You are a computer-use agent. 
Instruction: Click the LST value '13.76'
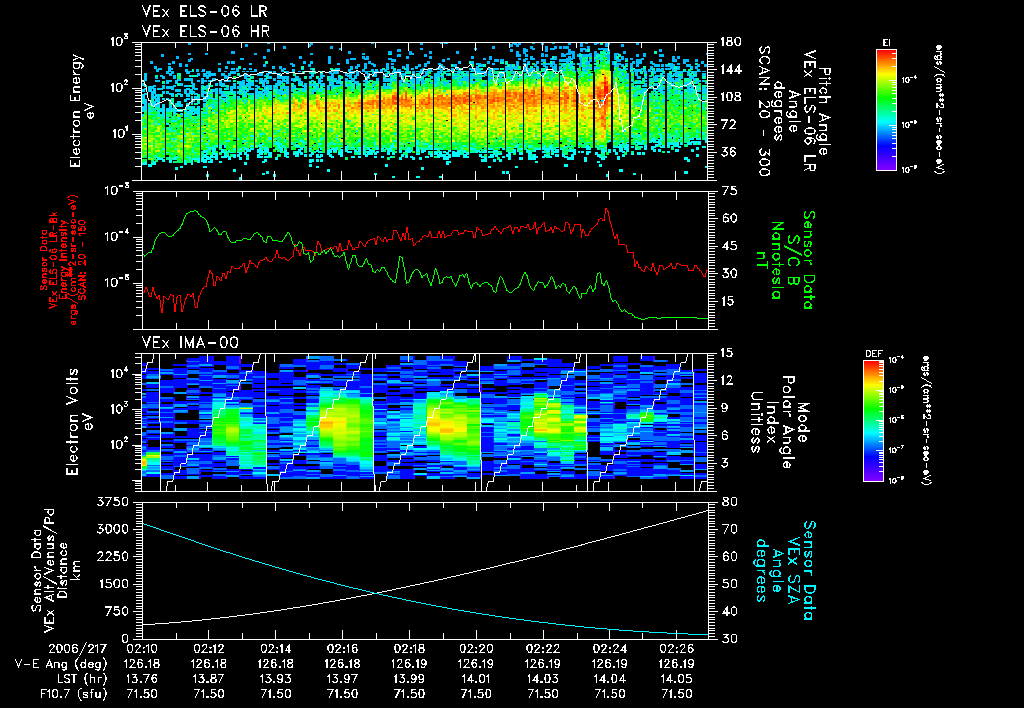pos(141,679)
